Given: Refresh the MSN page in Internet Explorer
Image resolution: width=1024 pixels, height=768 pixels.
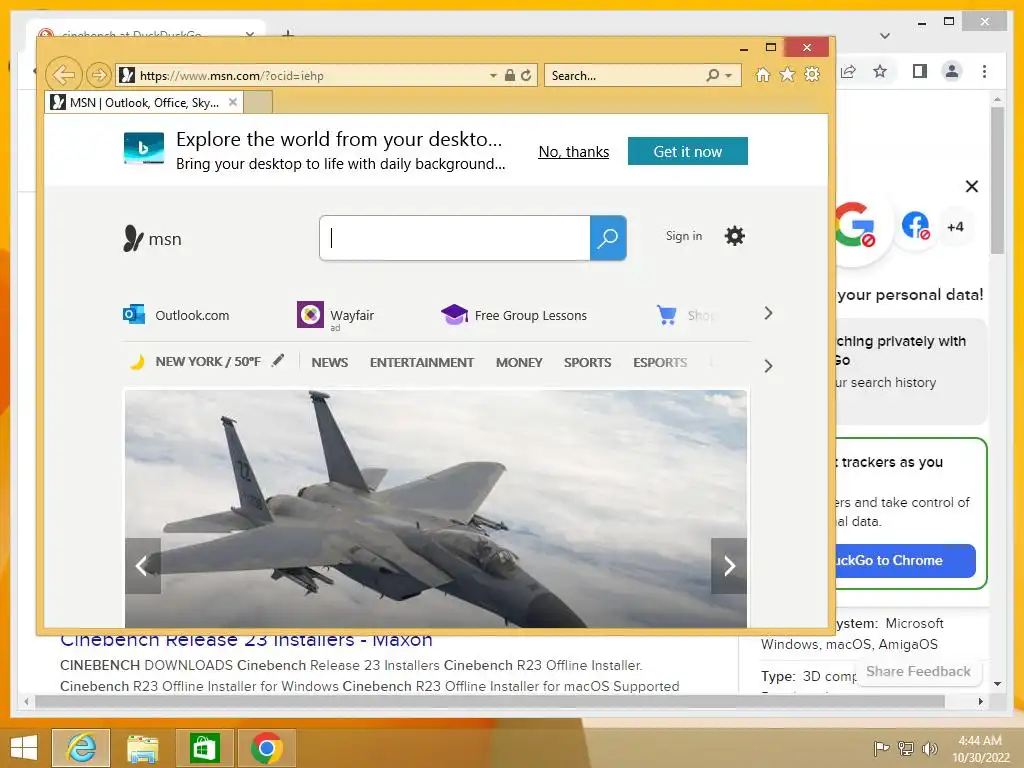Looking at the screenshot, I should click(526, 75).
